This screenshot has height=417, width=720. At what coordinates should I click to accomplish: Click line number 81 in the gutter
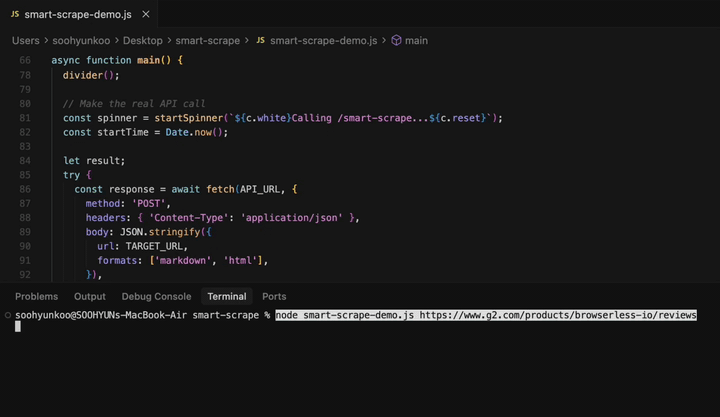(25, 118)
